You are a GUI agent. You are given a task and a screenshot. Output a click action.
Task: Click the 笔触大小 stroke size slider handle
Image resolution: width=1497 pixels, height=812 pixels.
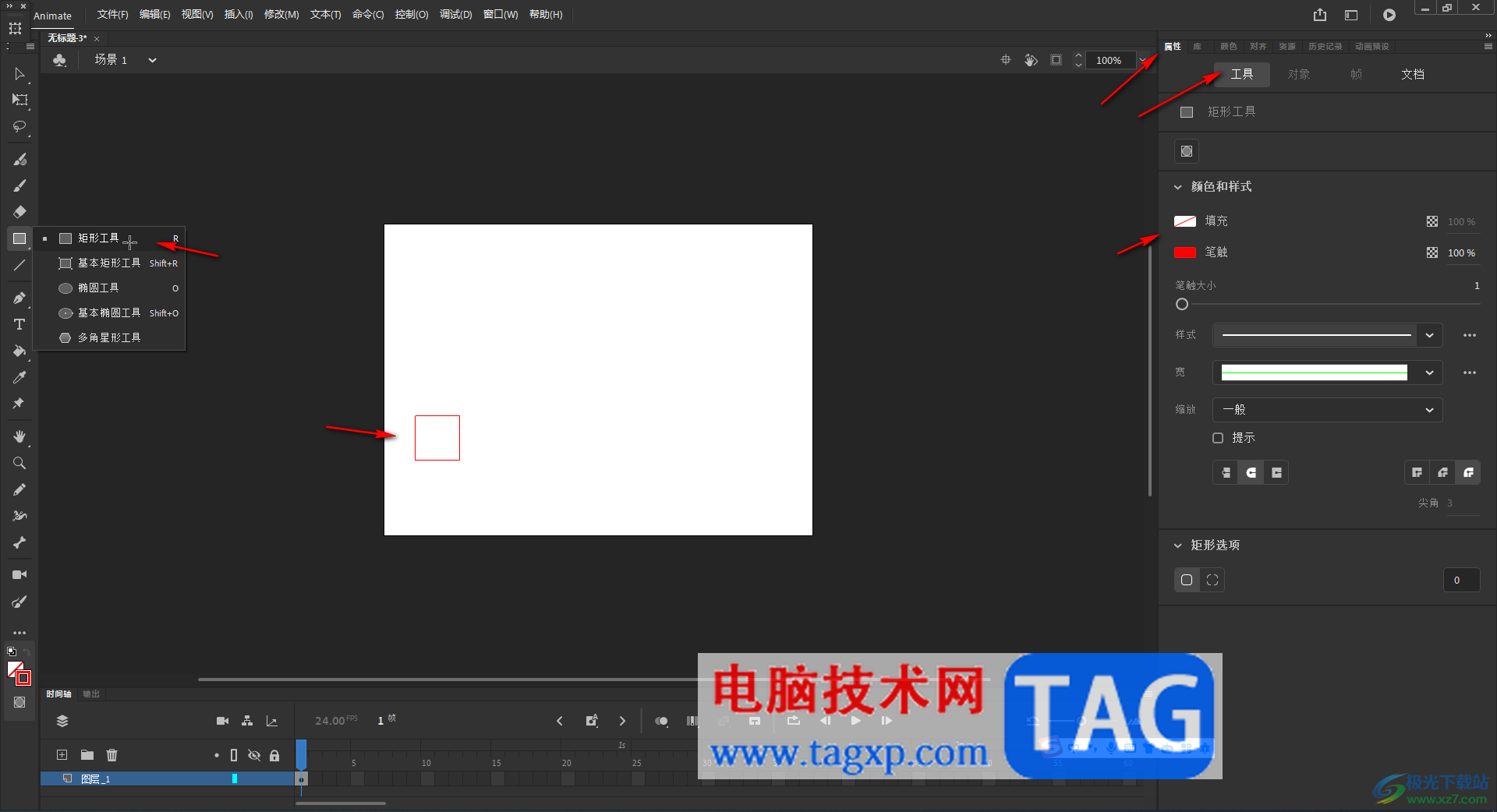[1182, 305]
